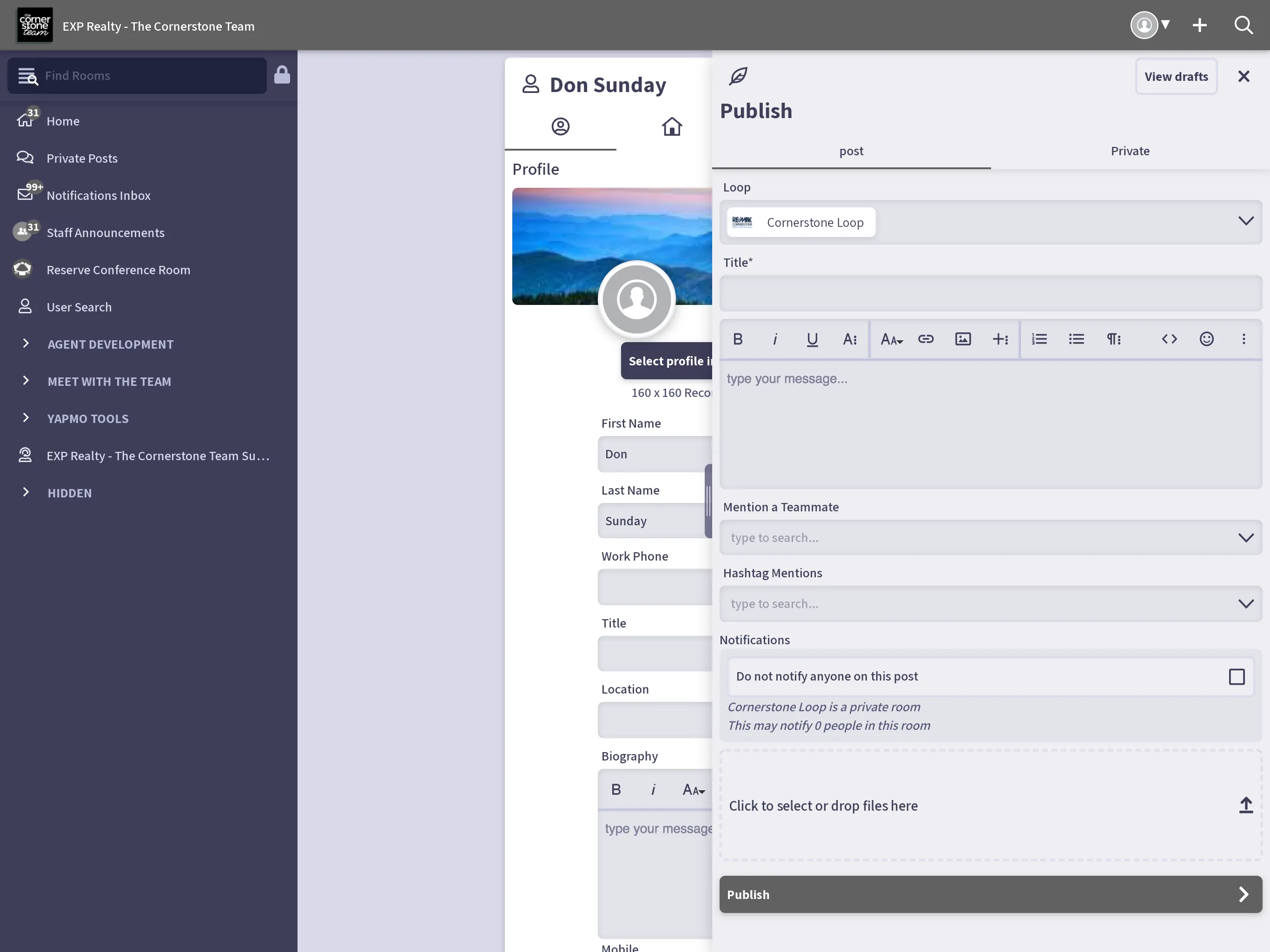
Task: Insert an ordered numbered list
Action: click(1039, 339)
